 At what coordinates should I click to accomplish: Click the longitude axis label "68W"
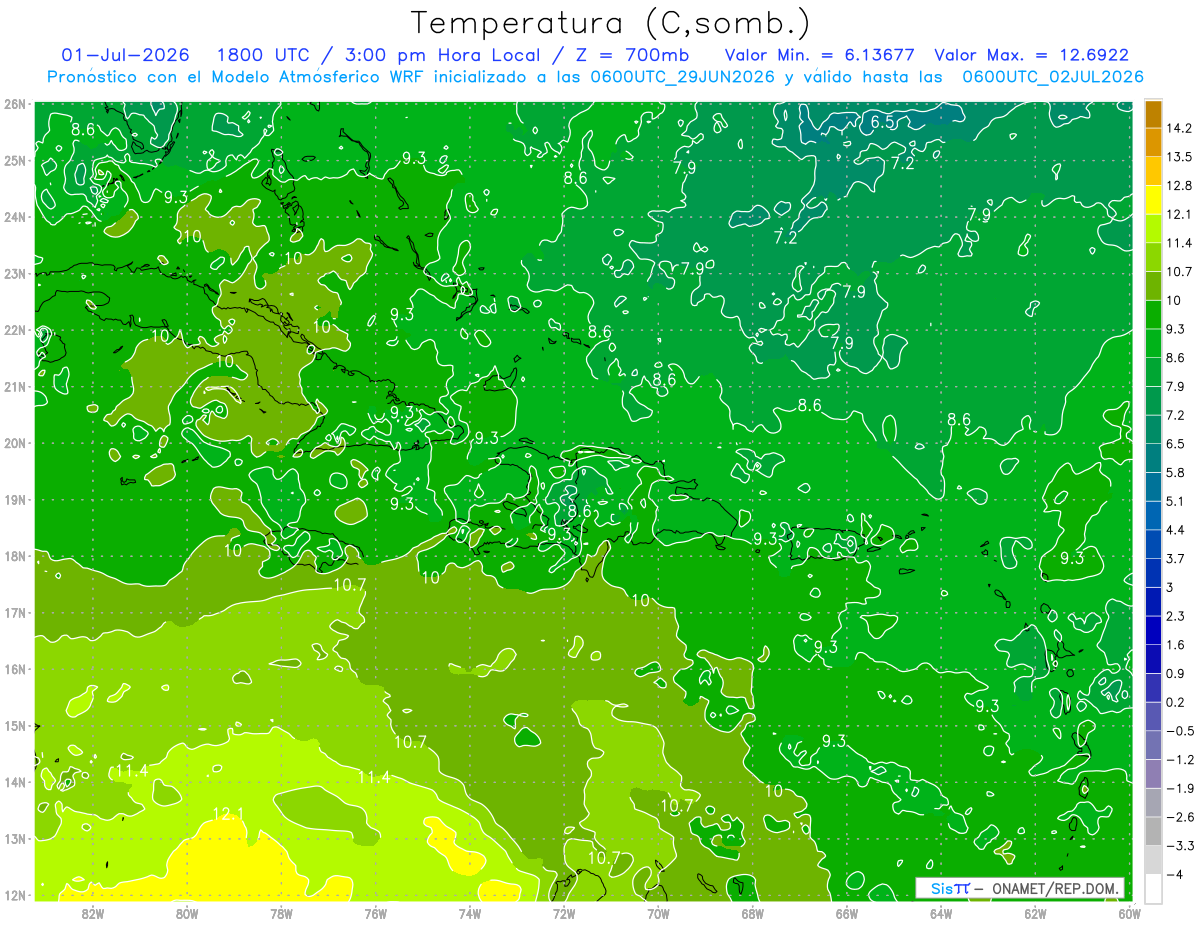[752, 912]
